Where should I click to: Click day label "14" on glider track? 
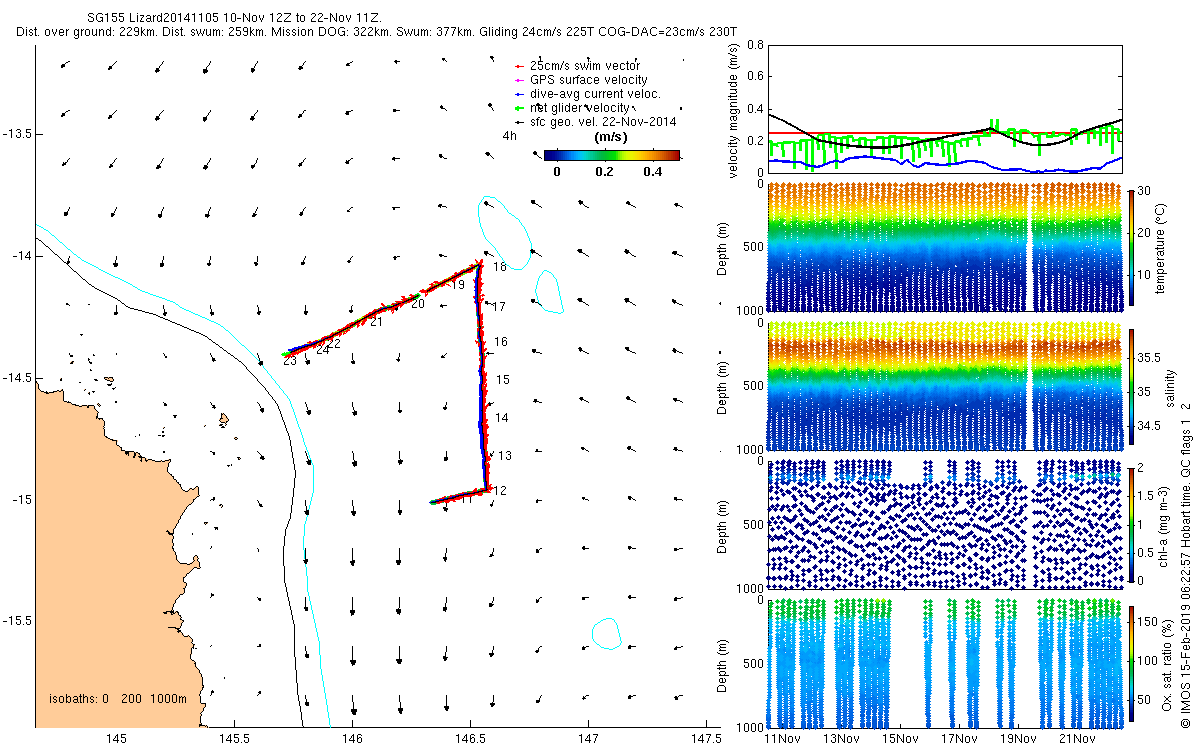502,417
